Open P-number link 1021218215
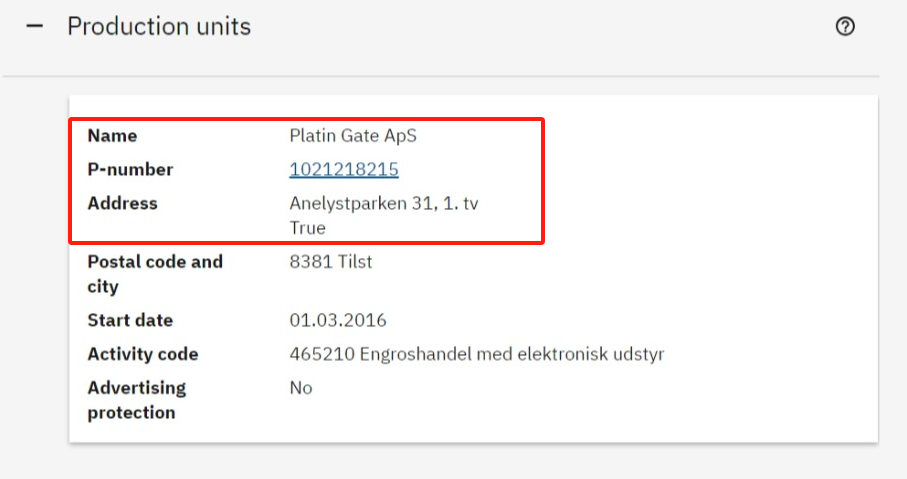907x479 pixels. click(x=344, y=170)
